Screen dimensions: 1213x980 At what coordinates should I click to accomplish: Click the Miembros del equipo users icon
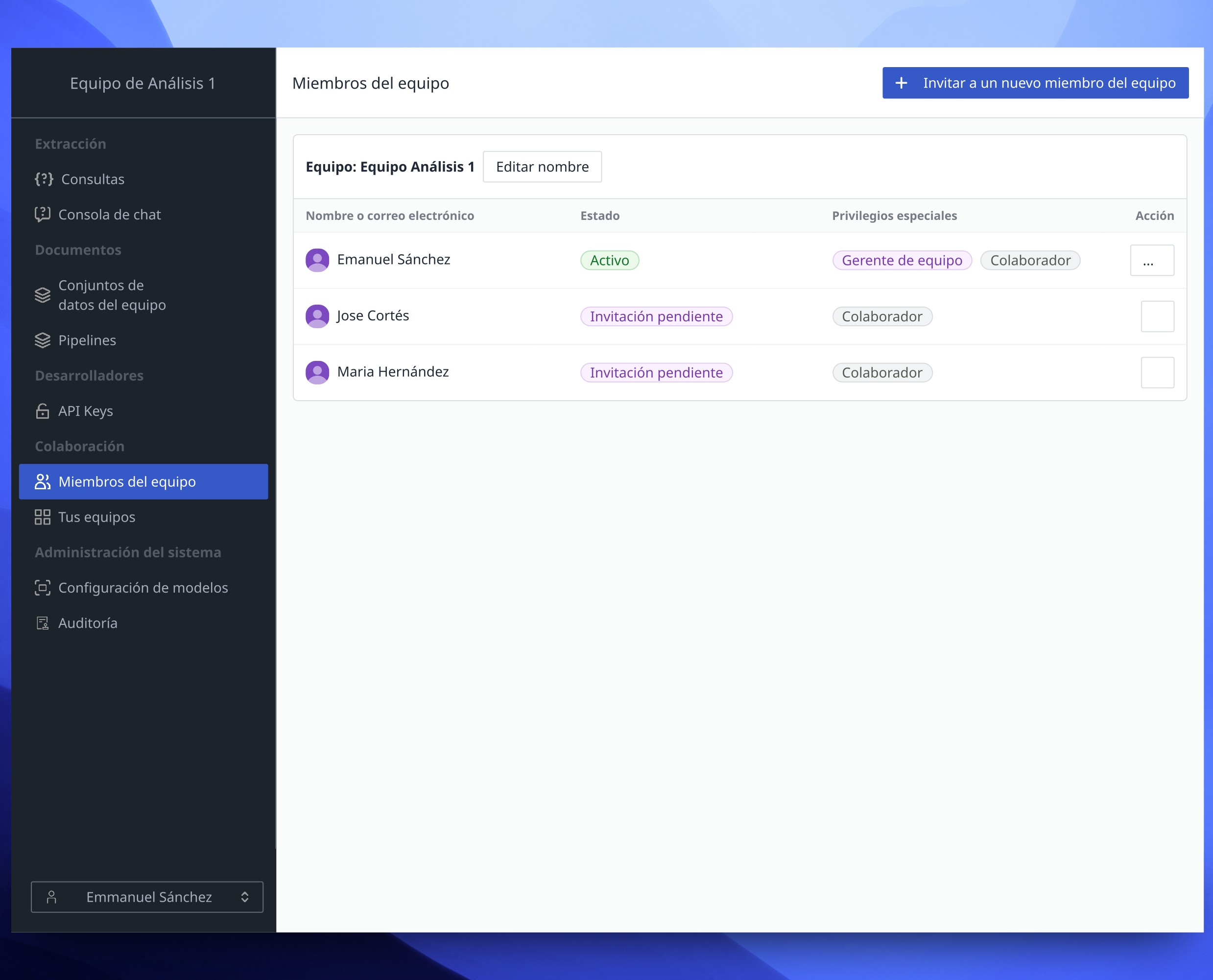pos(42,481)
